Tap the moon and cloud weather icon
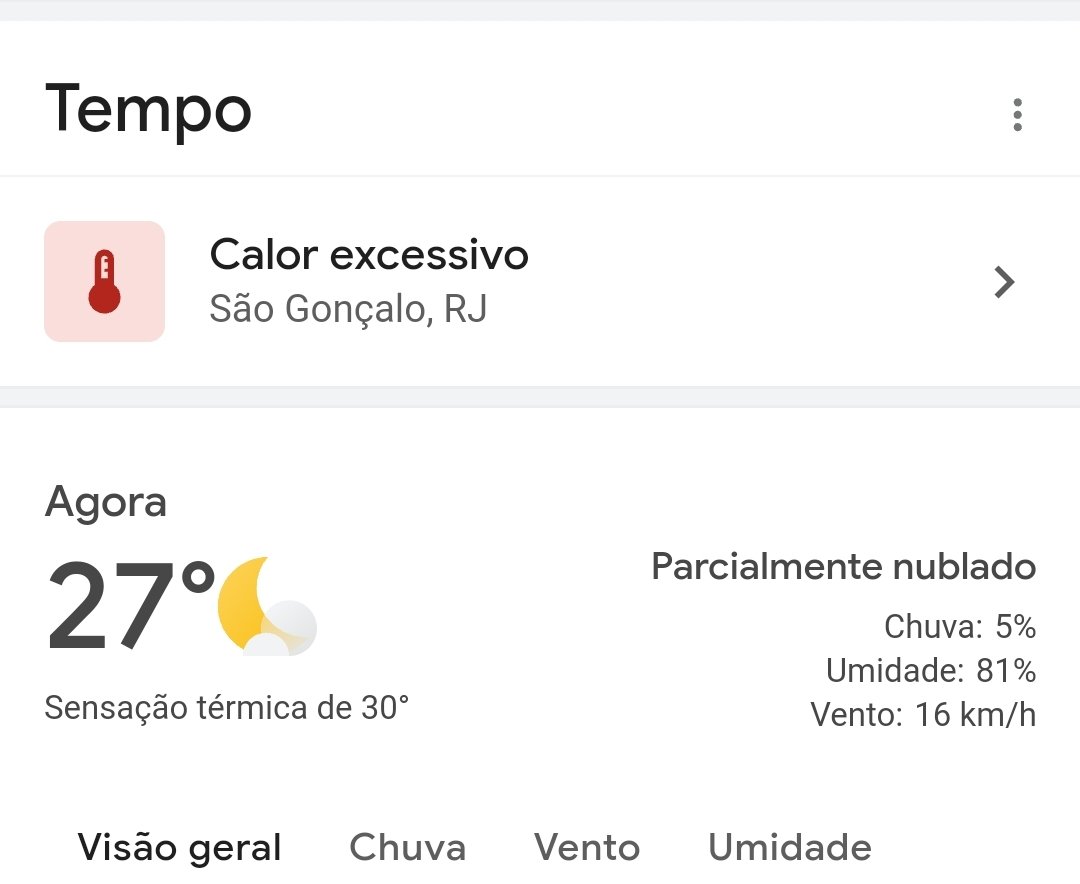This screenshot has width=1080, height=884. [x=267, y=606]
